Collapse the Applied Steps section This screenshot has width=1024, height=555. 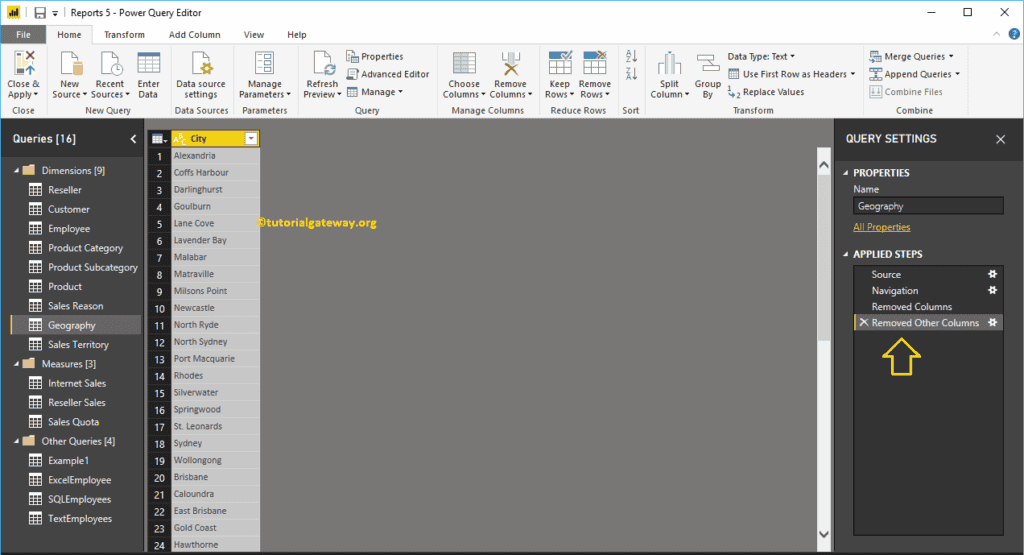(846, 255)
